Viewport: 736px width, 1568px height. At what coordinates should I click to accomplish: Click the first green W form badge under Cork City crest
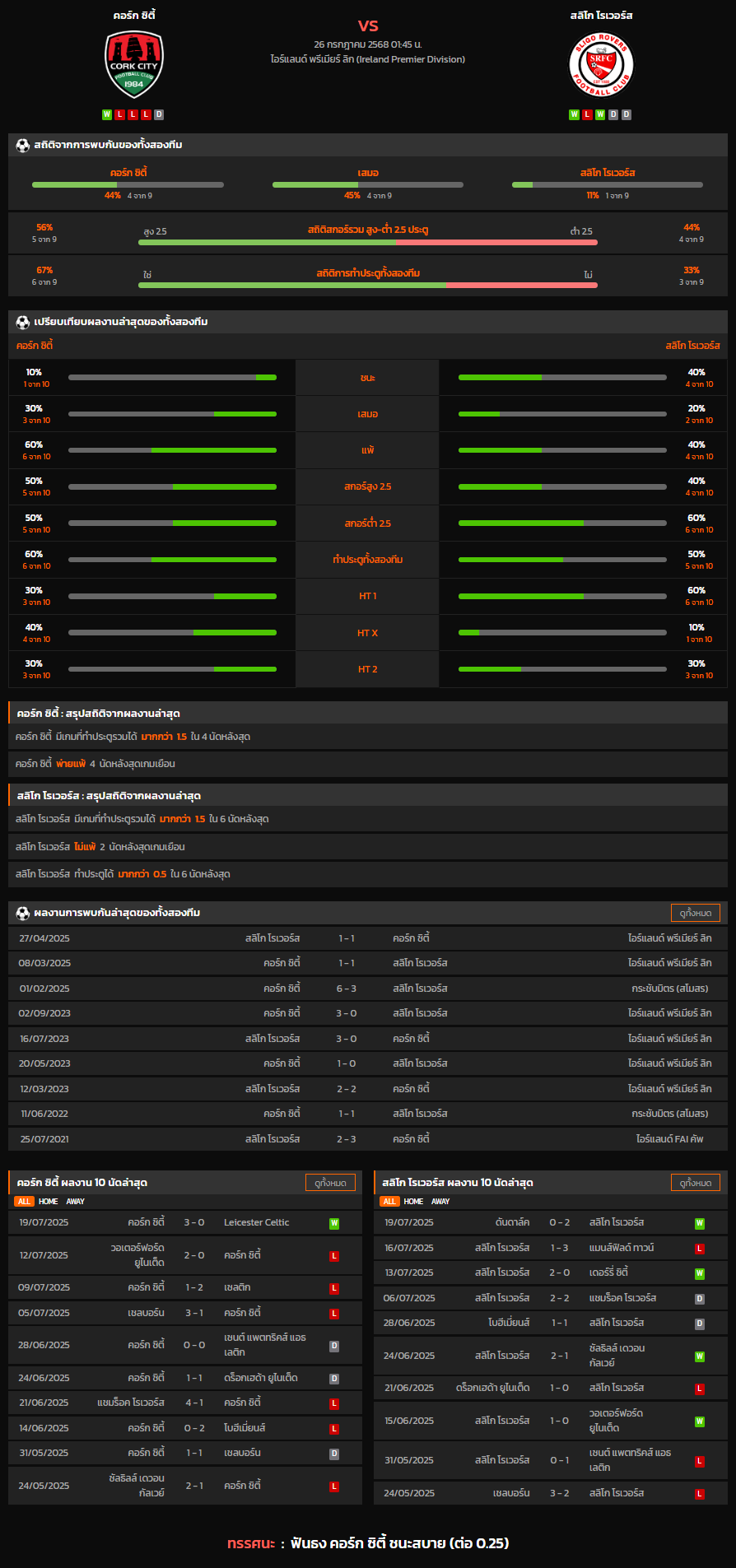(x=107, y=115)
